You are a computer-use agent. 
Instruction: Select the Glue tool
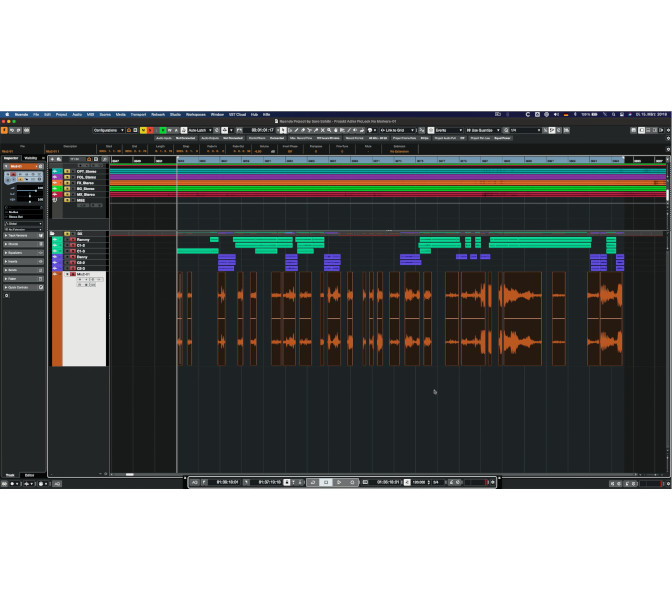pyautogui.click(x=316, y=130)
